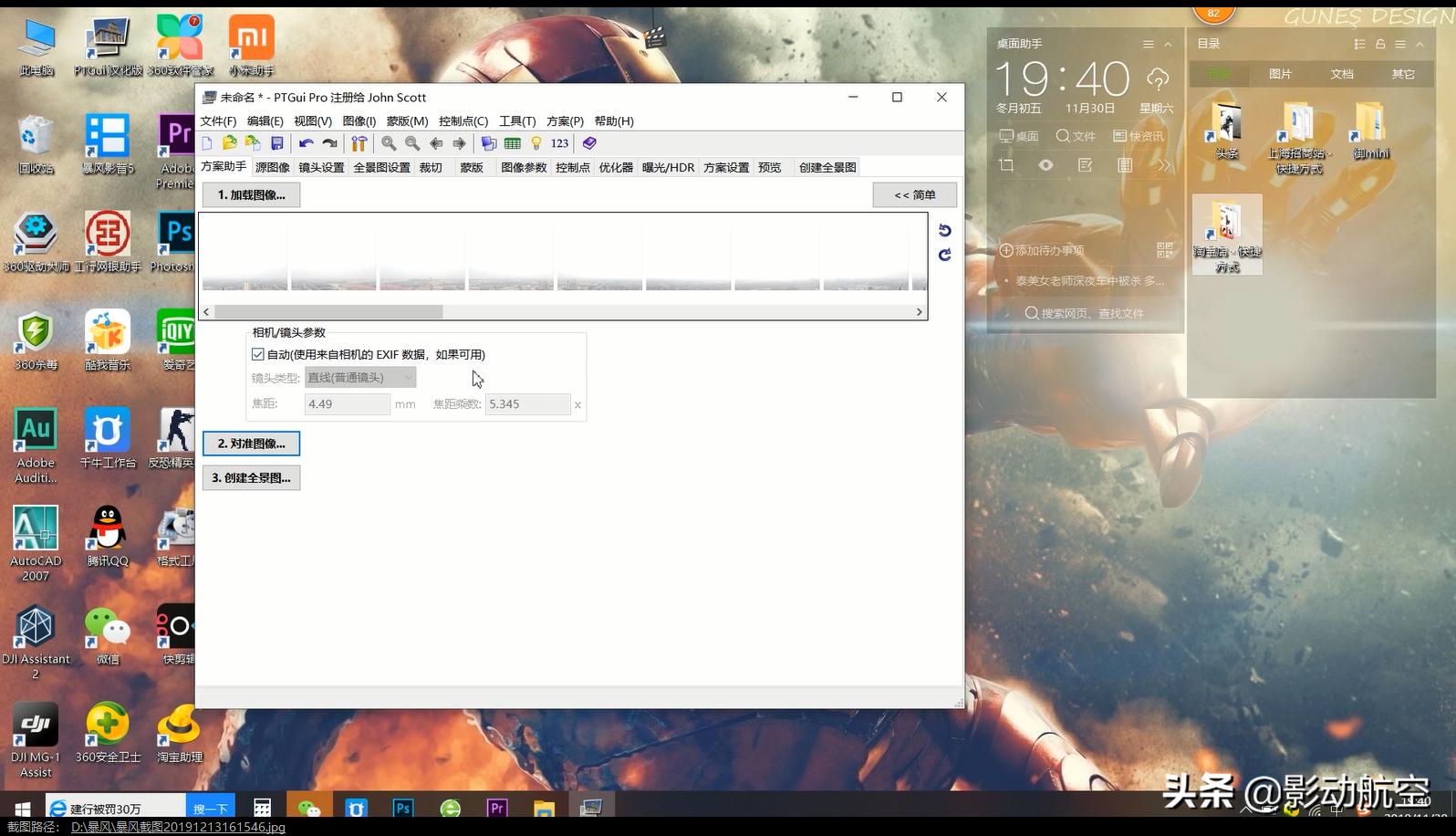Click the 123 numeric transform icon
This screenshot has width=1456, height=836.
[x=559, y=143]
